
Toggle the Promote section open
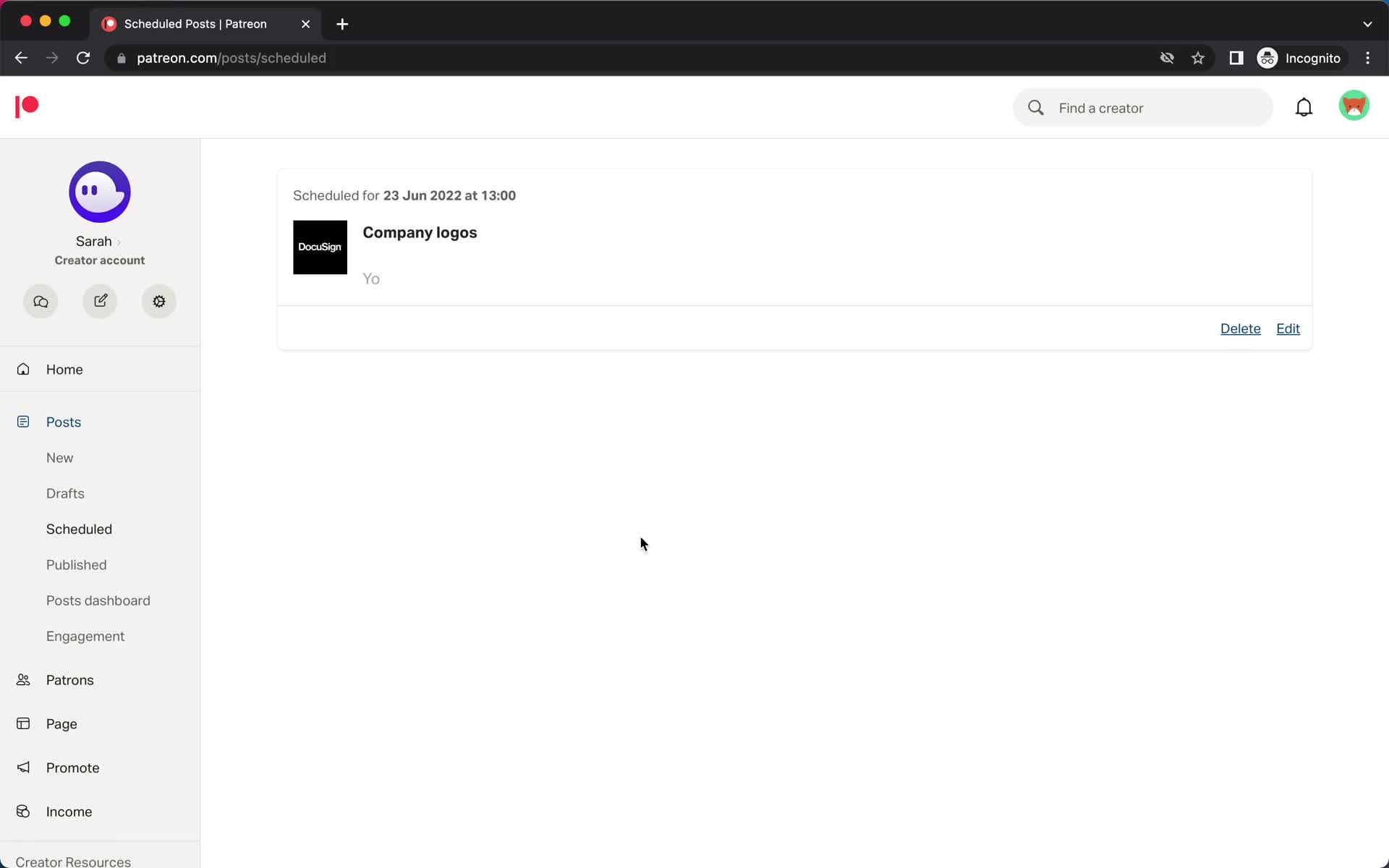click(x=72, y=767)
